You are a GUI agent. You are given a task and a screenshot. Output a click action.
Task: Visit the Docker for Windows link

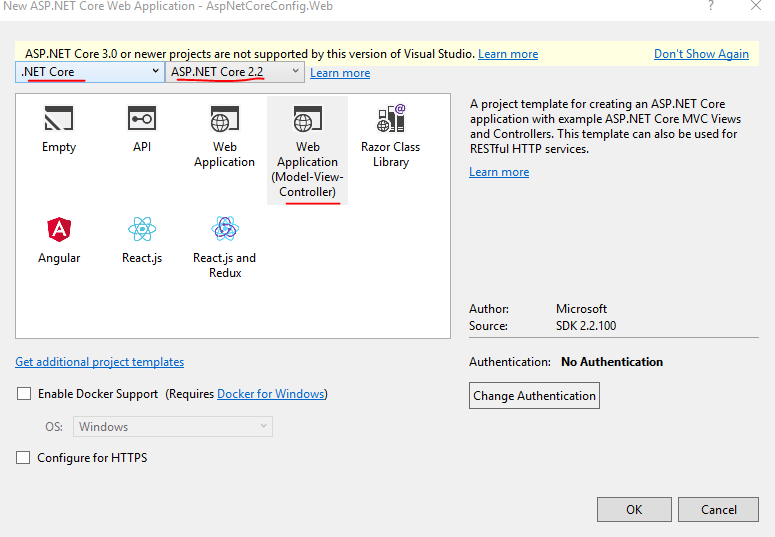tap(271, 394)
